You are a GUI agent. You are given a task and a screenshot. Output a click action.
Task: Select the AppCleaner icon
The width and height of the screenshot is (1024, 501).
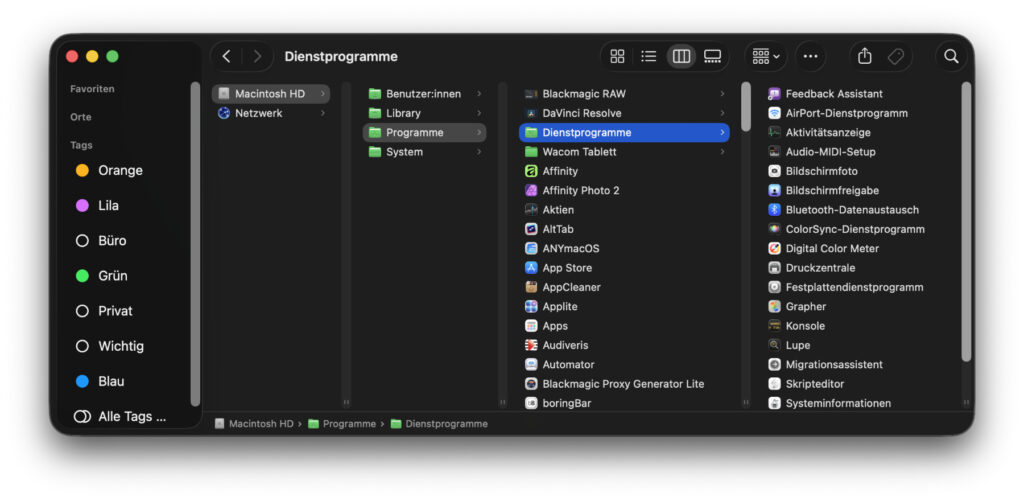click(x=531, y=287)
